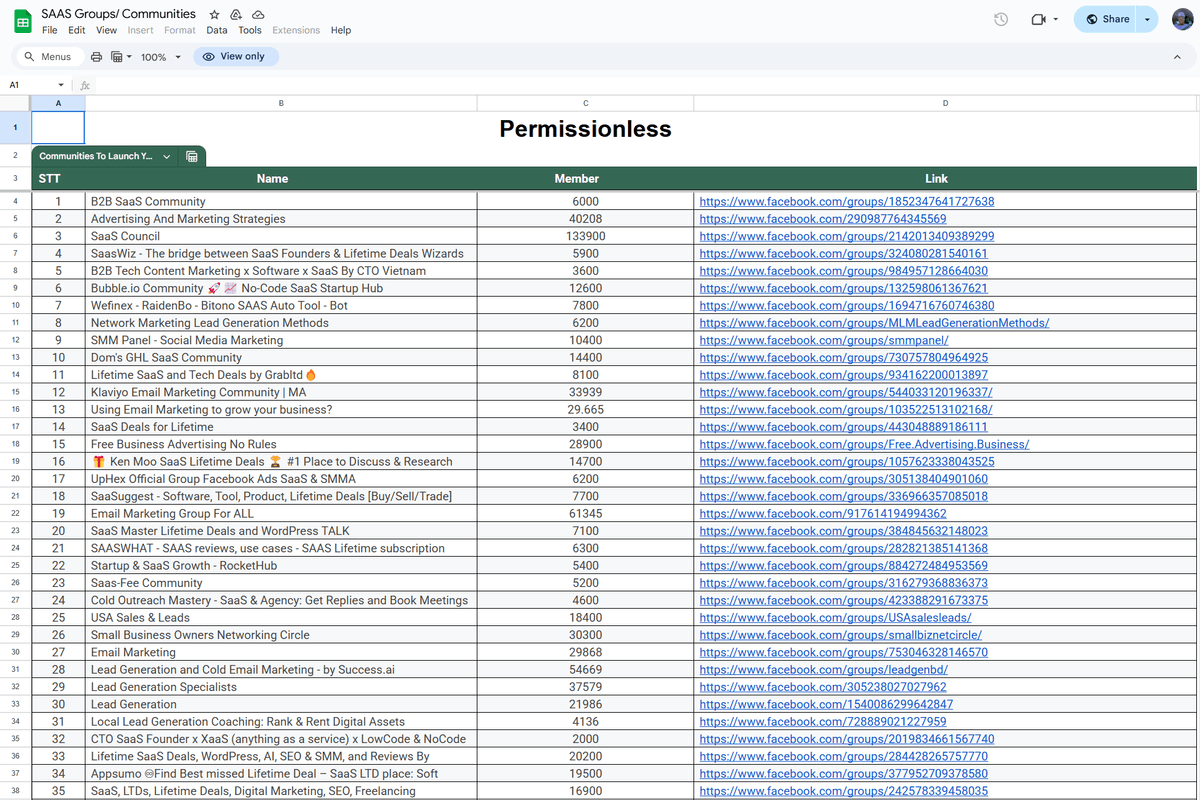Expand the filter views dropdown arrow

[129, 57]
